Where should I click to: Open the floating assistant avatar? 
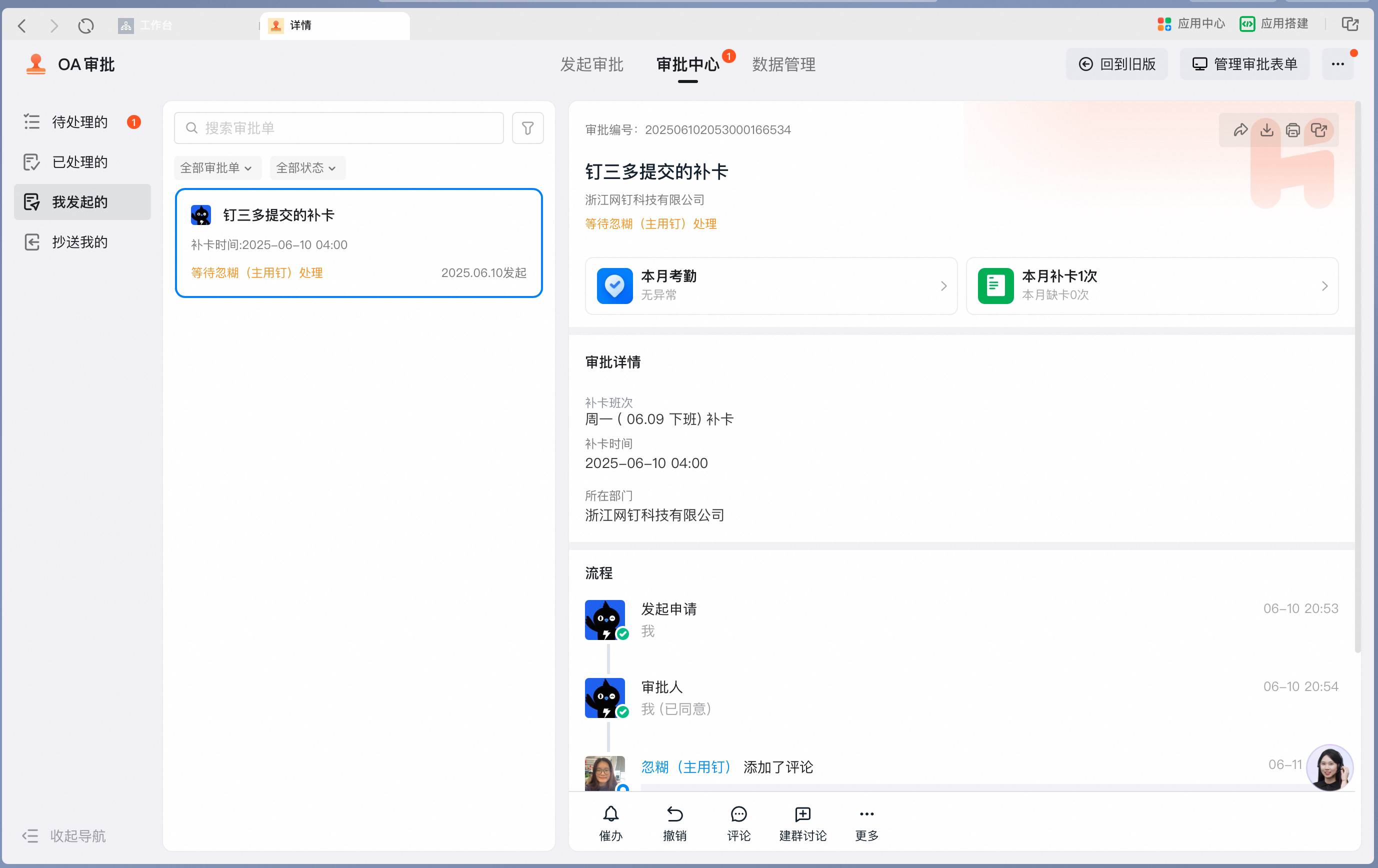click(x=1330, y=768)
